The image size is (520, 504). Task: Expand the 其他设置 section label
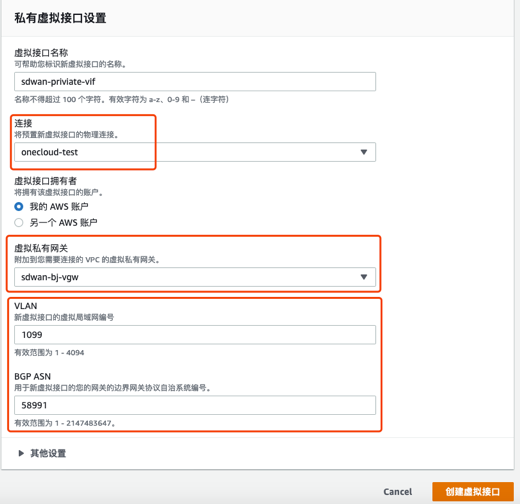48,453
